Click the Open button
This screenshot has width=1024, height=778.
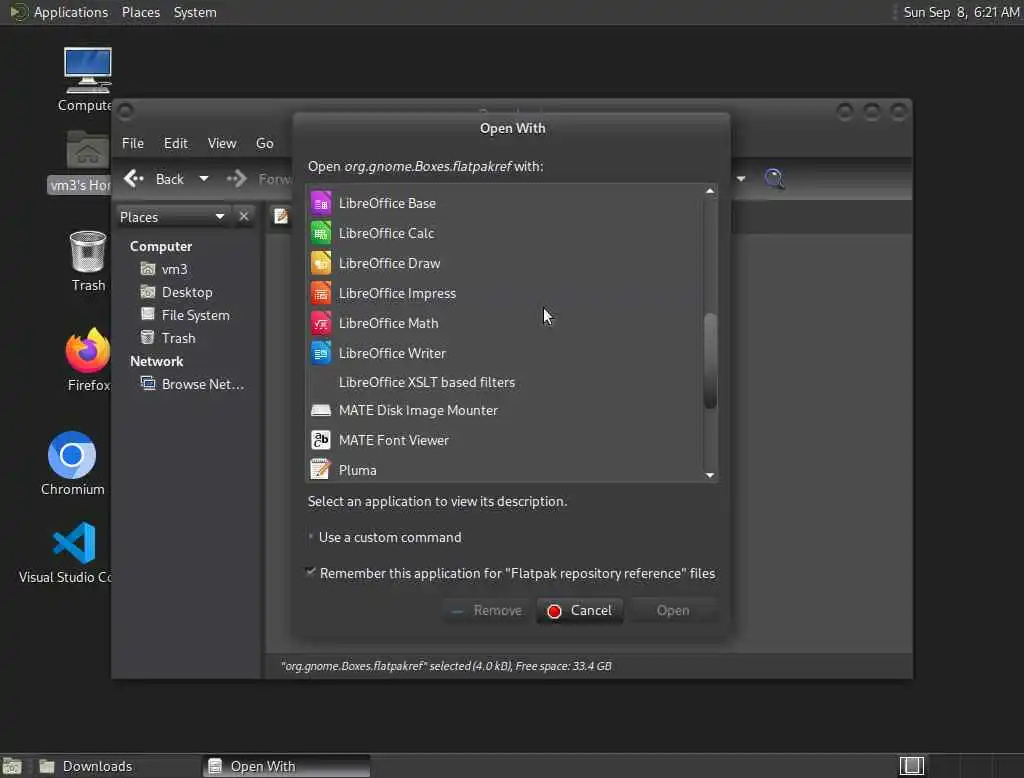coord(673,610)
